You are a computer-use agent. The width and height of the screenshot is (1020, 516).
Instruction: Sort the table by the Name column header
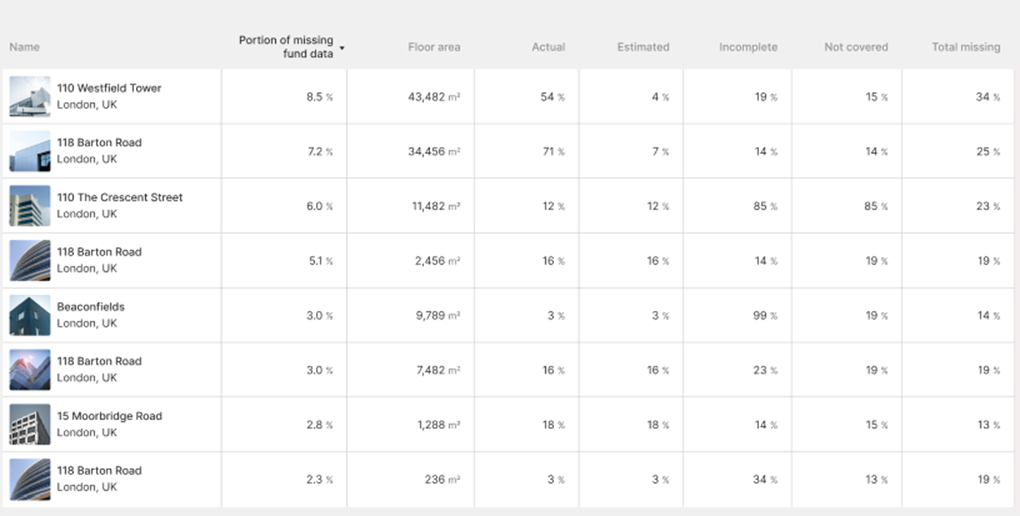point(24,47)
